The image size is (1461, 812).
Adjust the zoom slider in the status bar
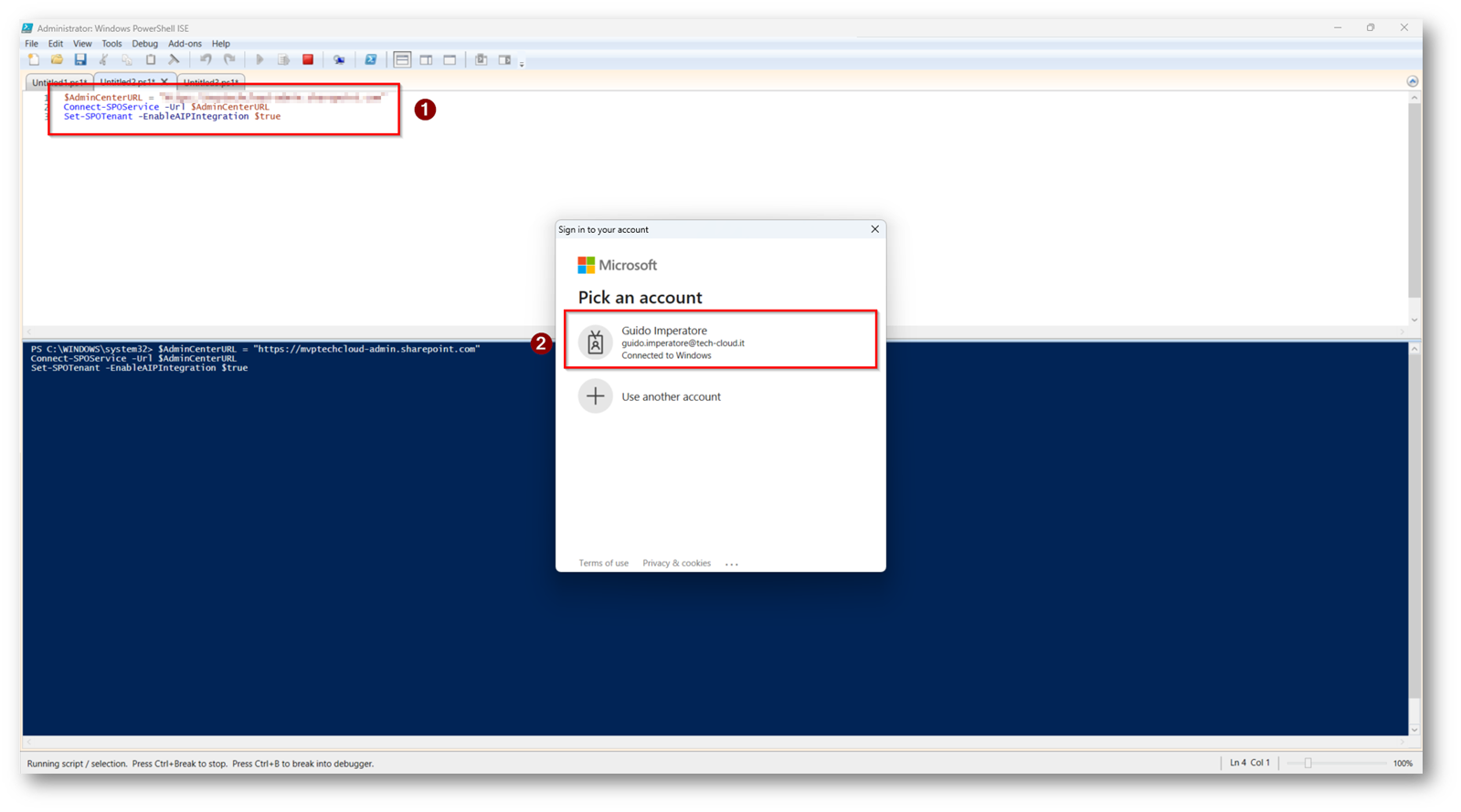[x=1307, y=764]
